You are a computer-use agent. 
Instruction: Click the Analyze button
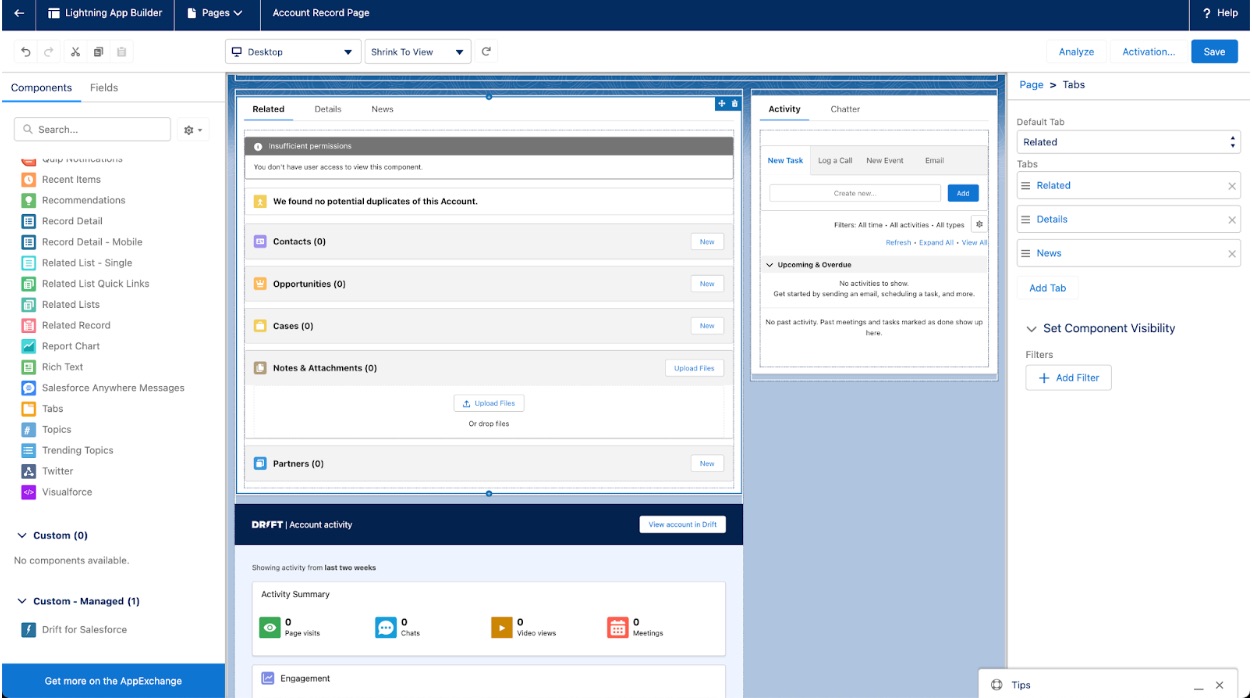[x=1076, y=52]
